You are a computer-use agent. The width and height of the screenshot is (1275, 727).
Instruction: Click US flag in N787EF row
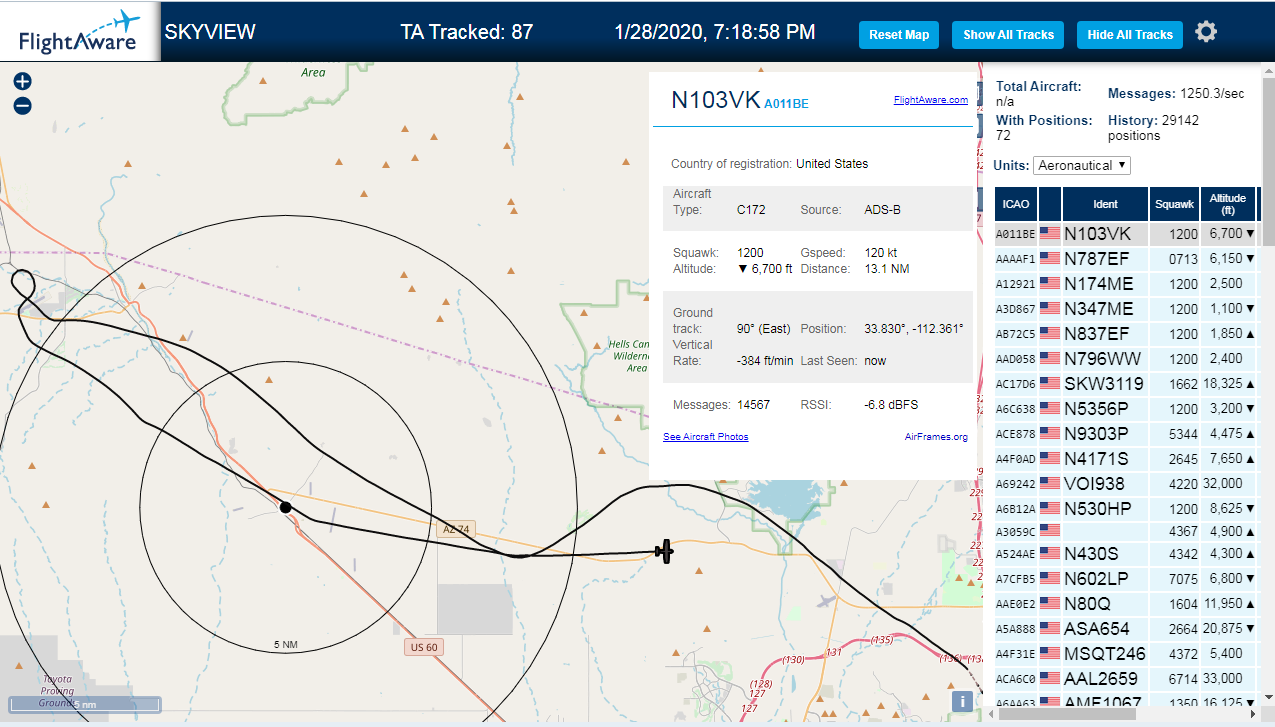click(x=1050, y=259)
